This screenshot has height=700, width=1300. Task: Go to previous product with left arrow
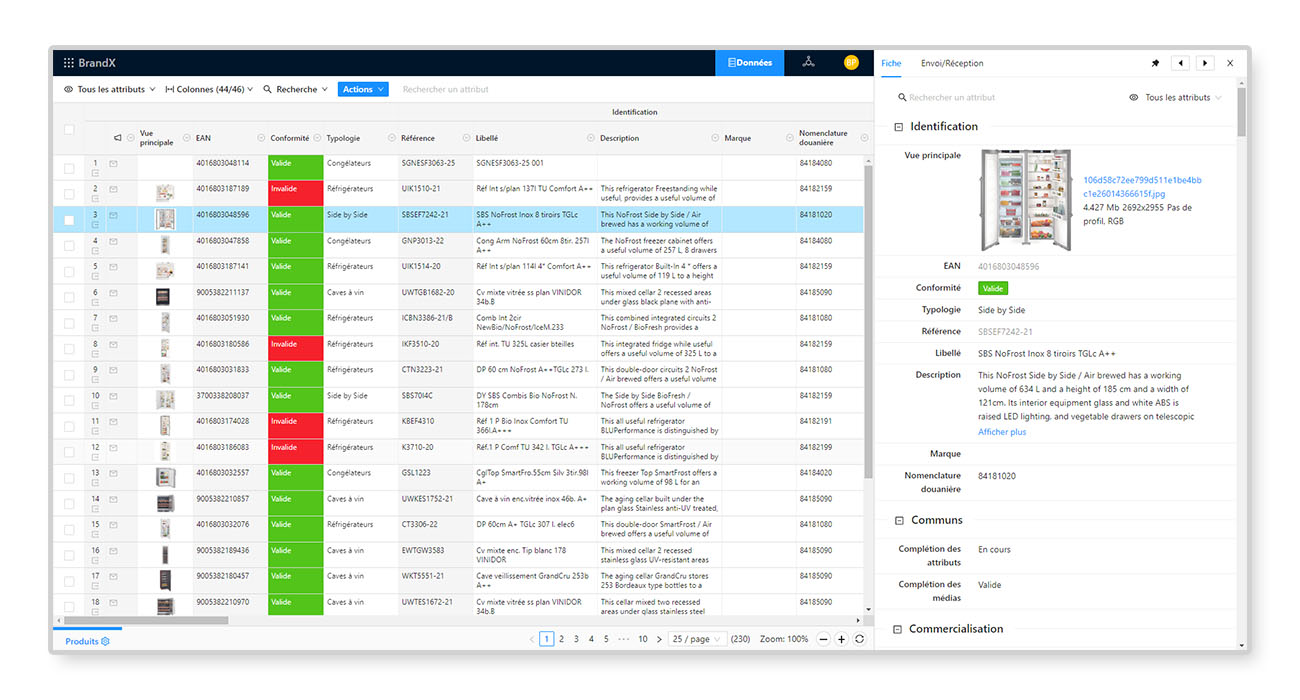pos(1181,63)
